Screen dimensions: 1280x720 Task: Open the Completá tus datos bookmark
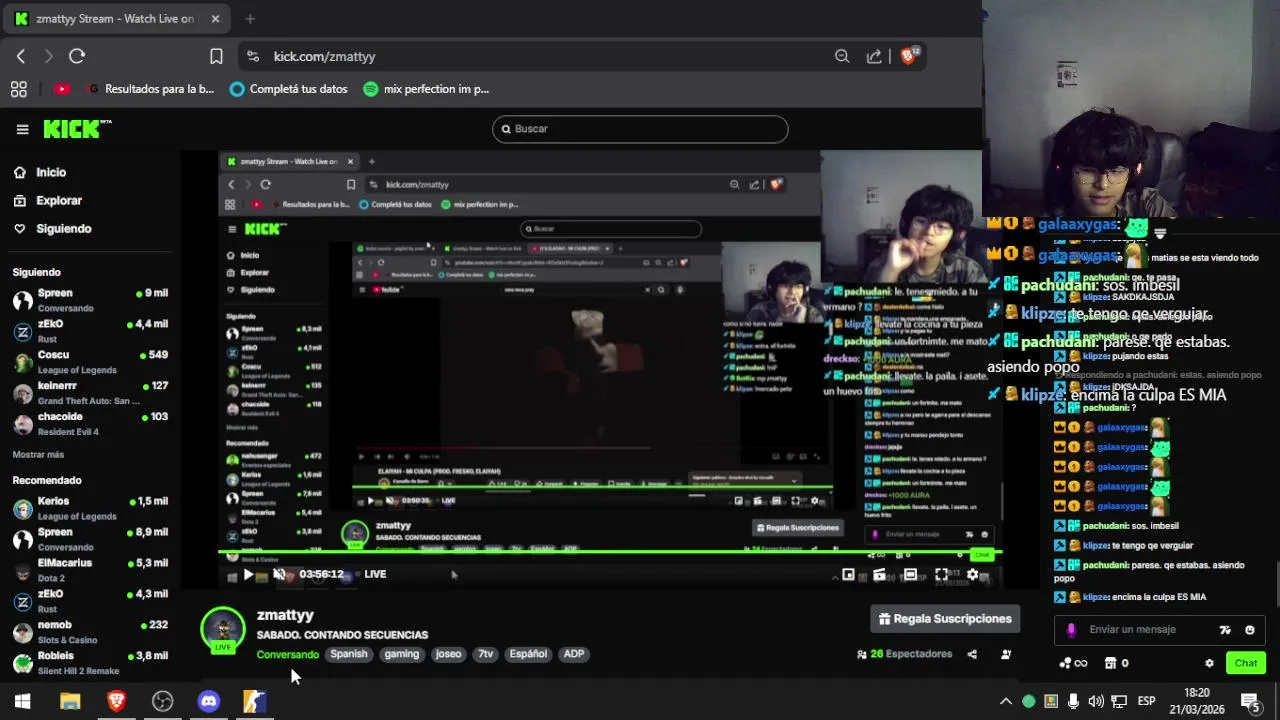289,89
